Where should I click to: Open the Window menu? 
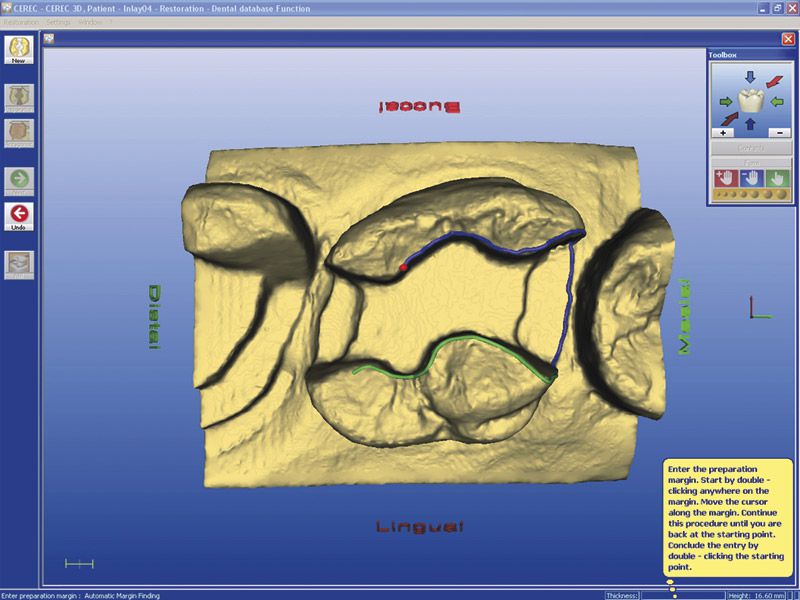(x=91, y=21)
